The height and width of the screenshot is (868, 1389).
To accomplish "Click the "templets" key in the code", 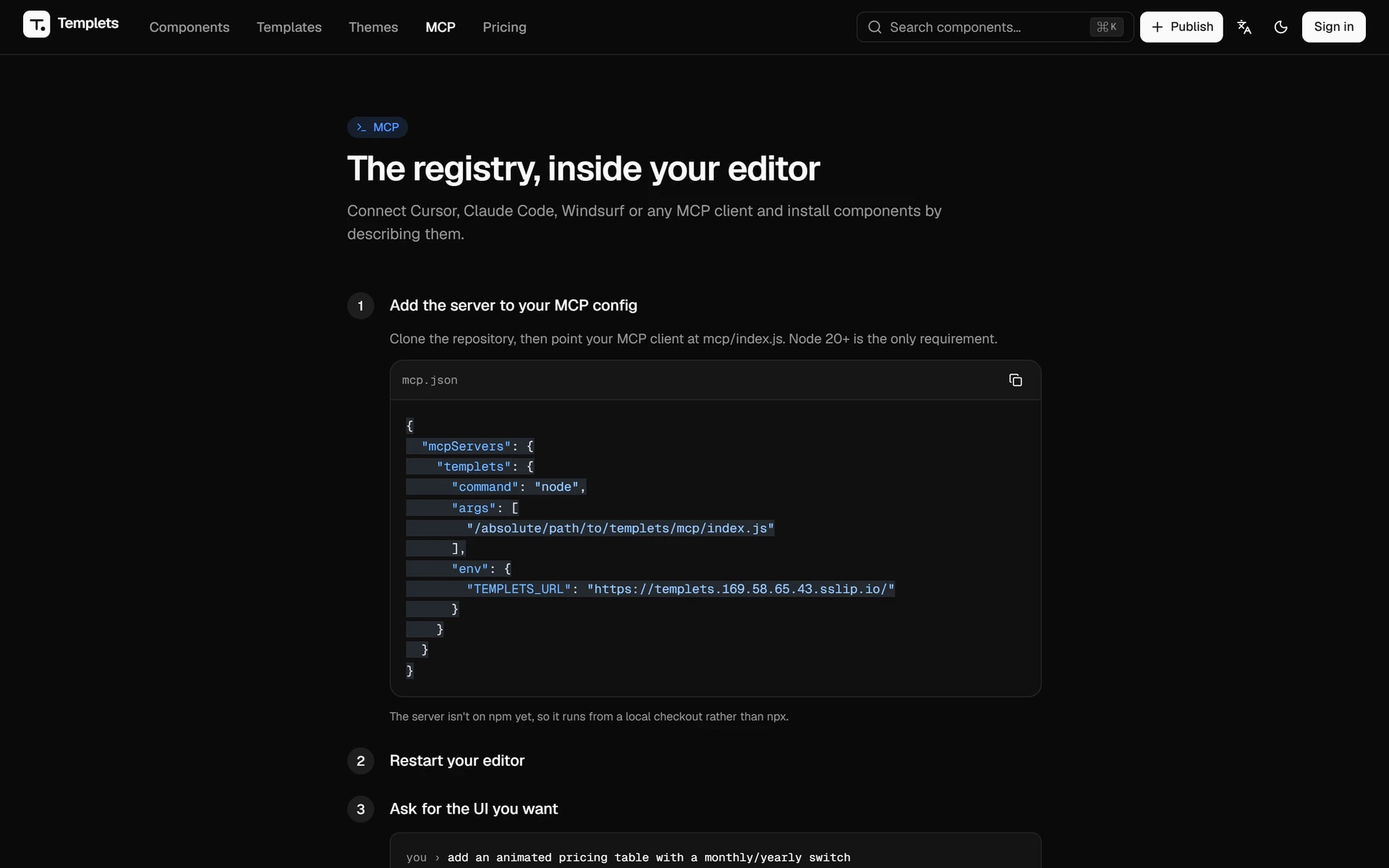I will pyautogui.click(x=474, y=467).
